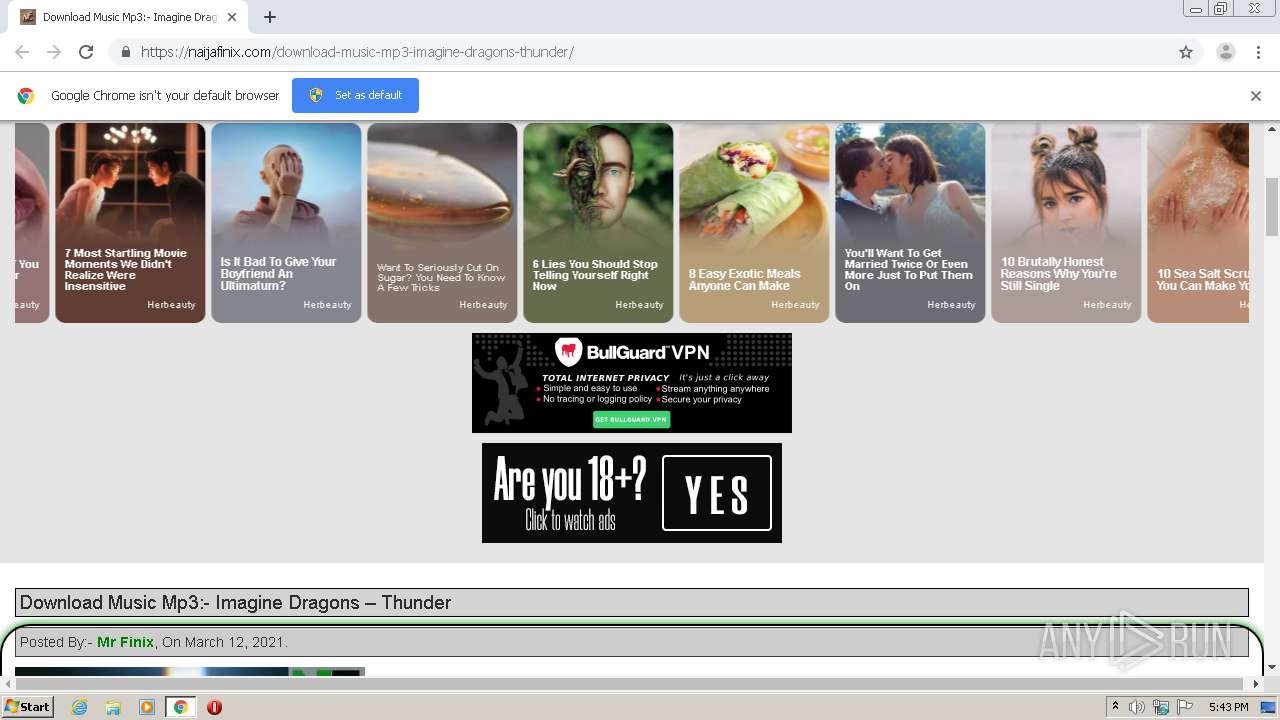Close the Download Music Mp3 tab
This screenshot has width=1280, height=720.
(232, 17)
